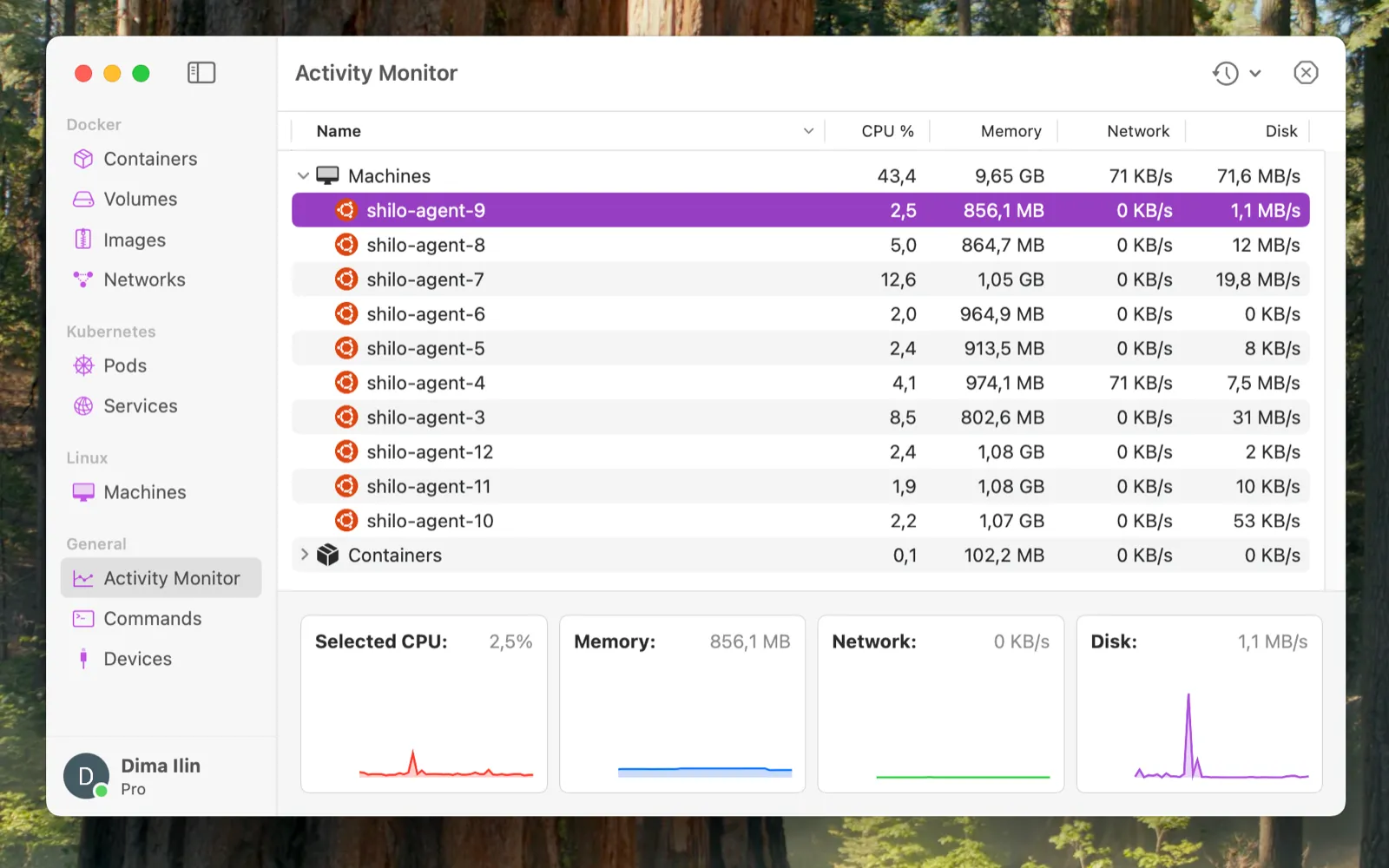Screen dimensions: 1389x868
Task: Click the Ubuntu icon of shilo-agent-5
Action: 346,348
